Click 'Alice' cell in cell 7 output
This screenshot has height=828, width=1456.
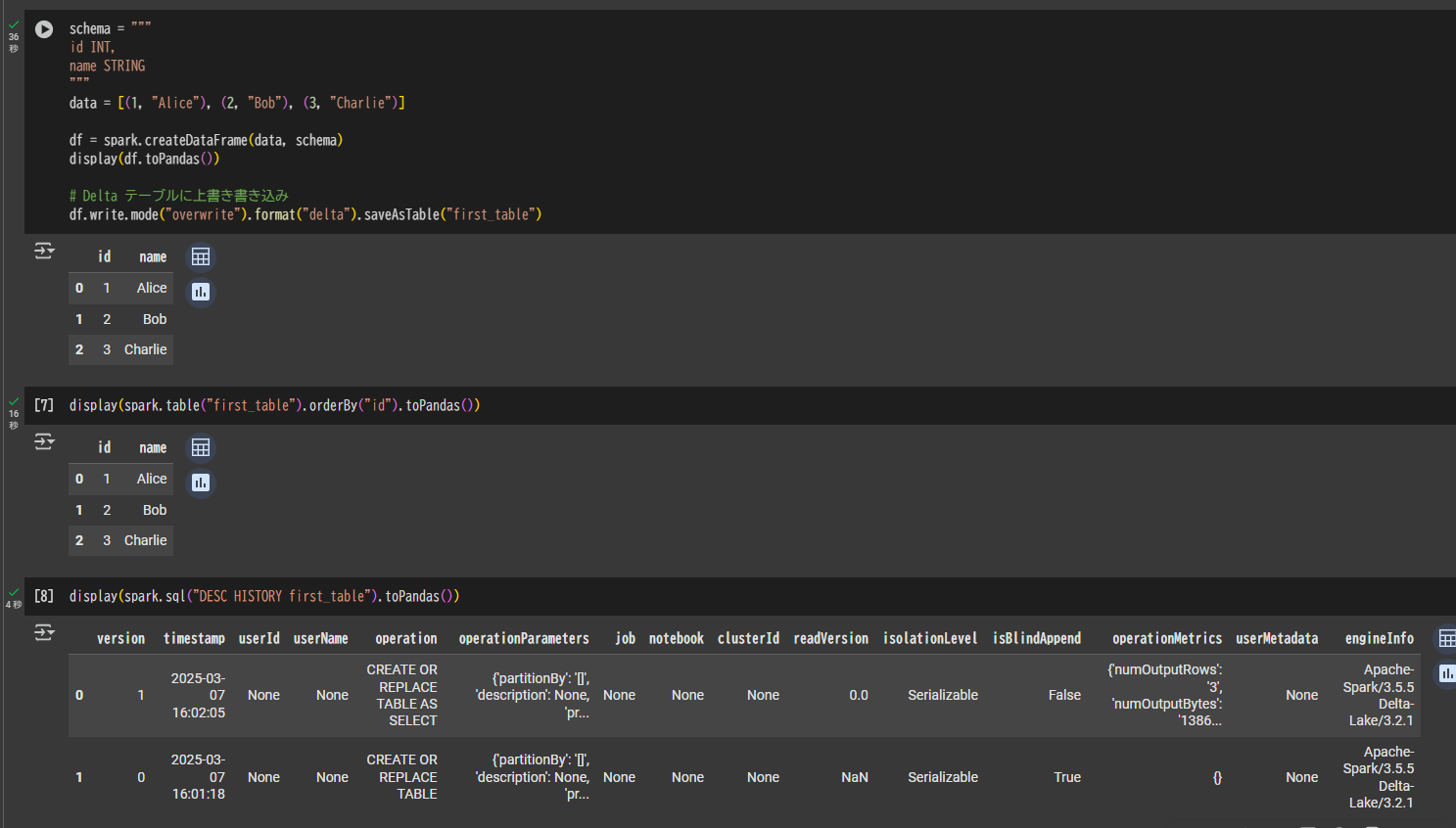point(152,479)
